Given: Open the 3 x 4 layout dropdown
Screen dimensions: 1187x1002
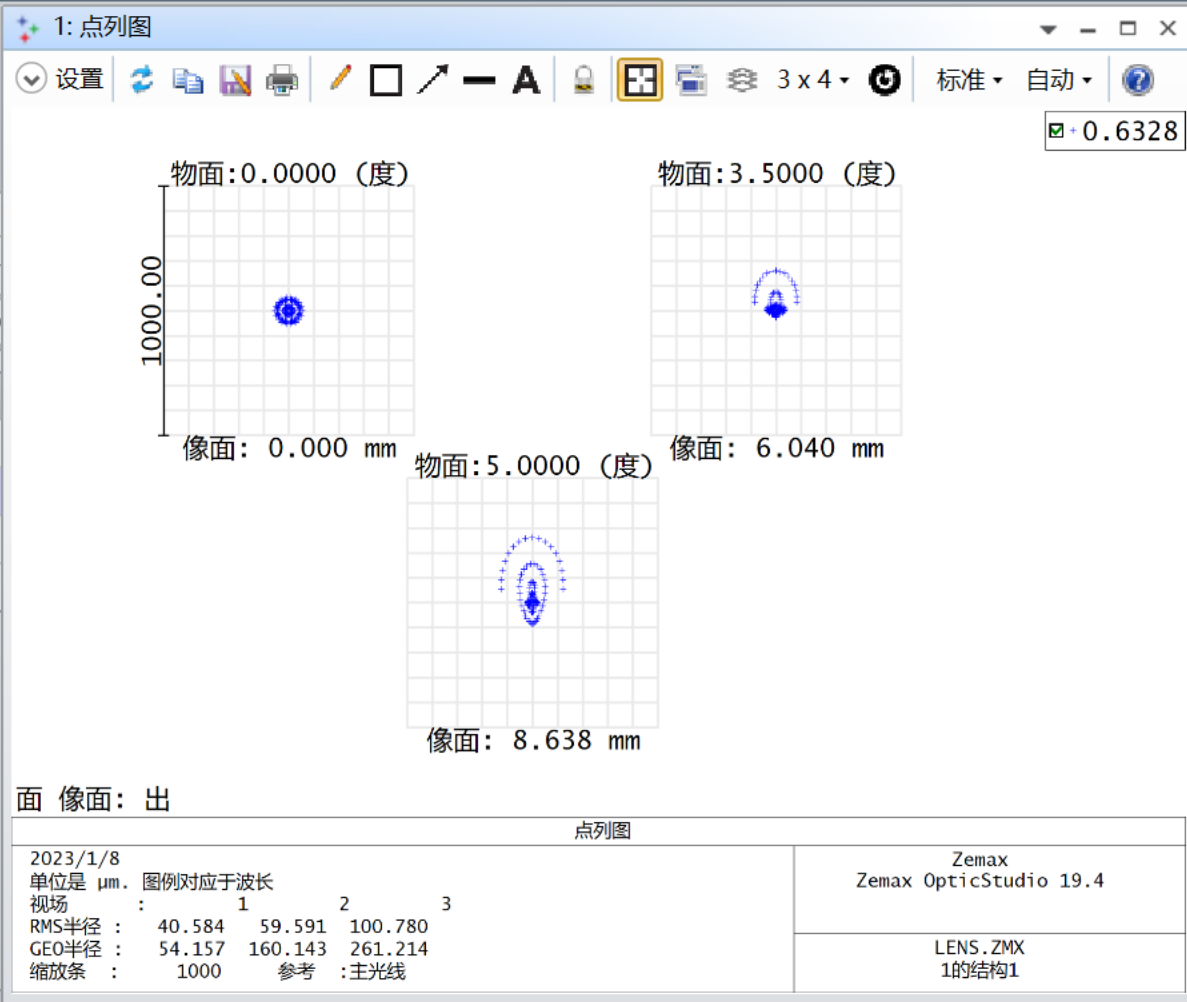Looking at the screenshot, I should click(x=813, y=79).
